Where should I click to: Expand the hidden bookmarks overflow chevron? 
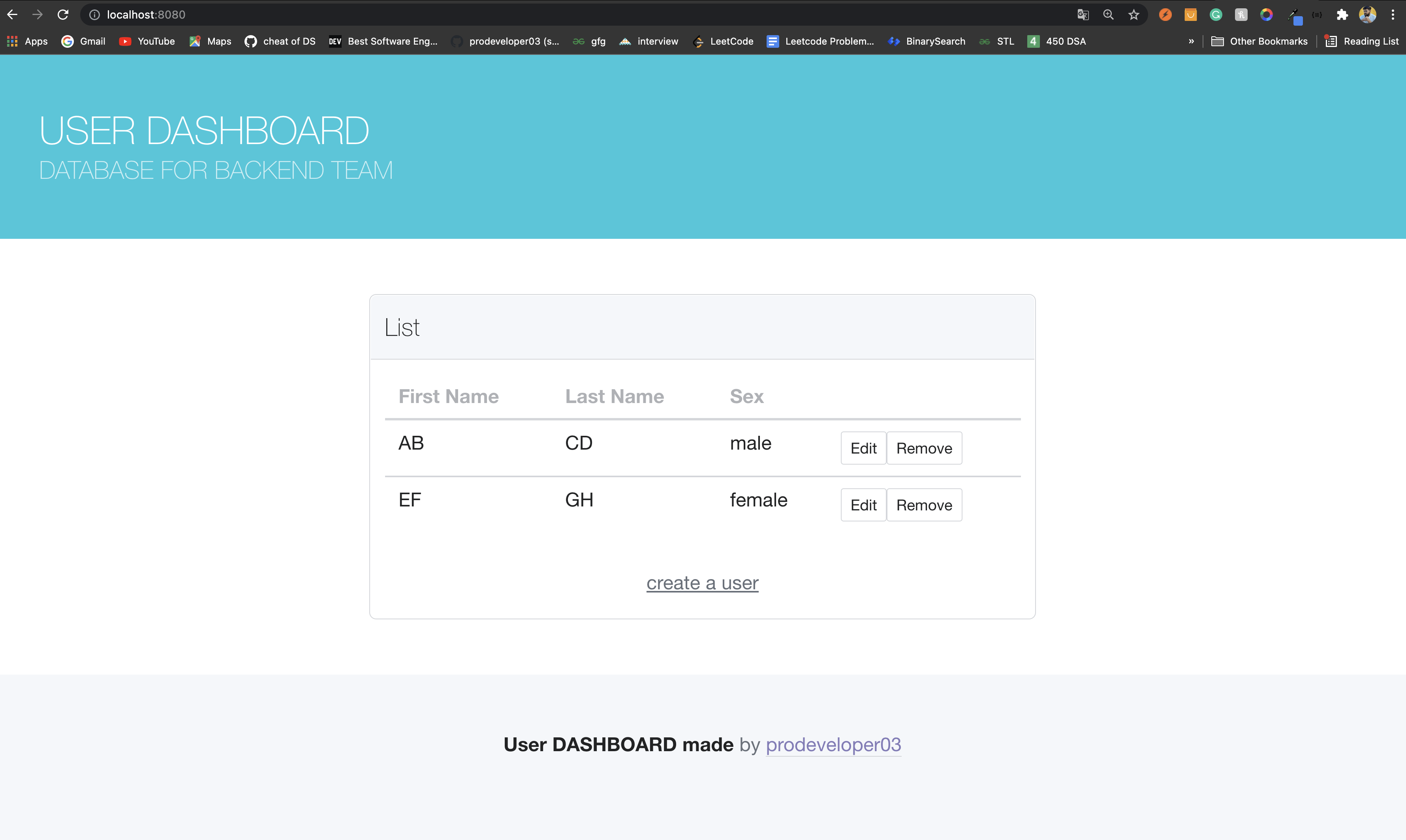pyautogui.click(x=1192, y=41)
